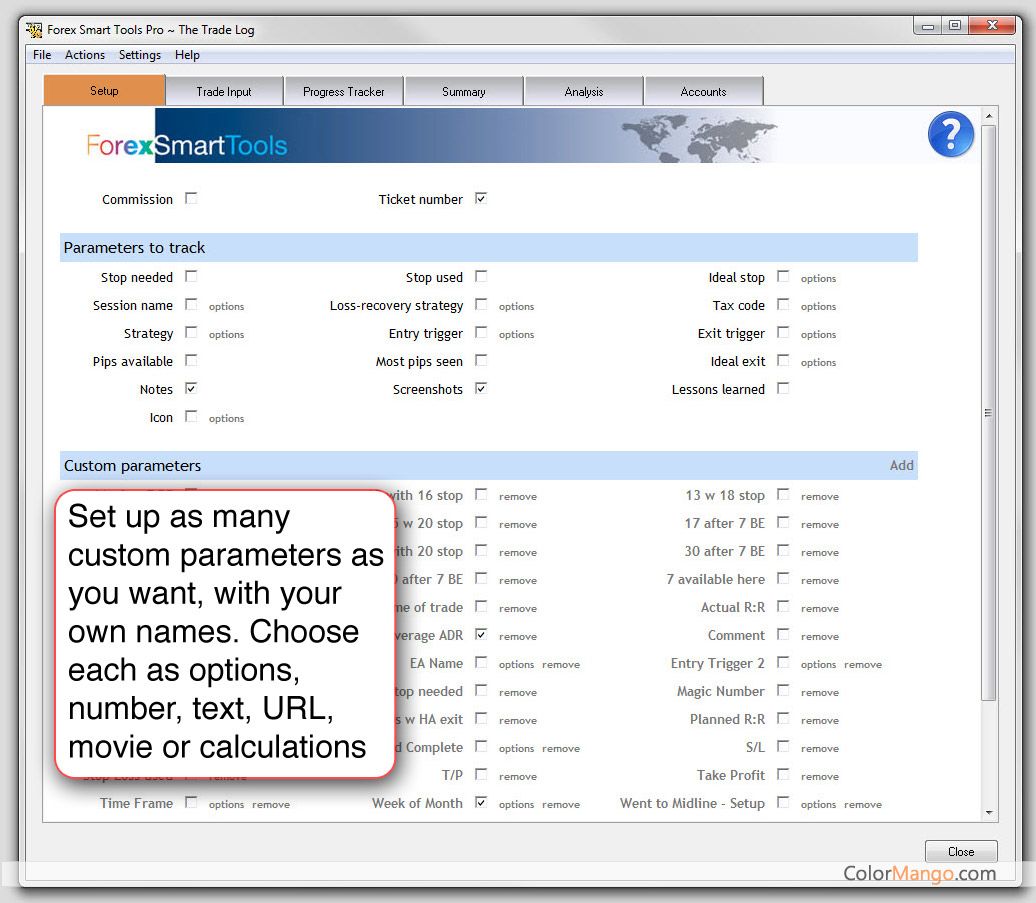Remove the Comment custom parameter
The image size is (1036, 903).
[820, 636]
